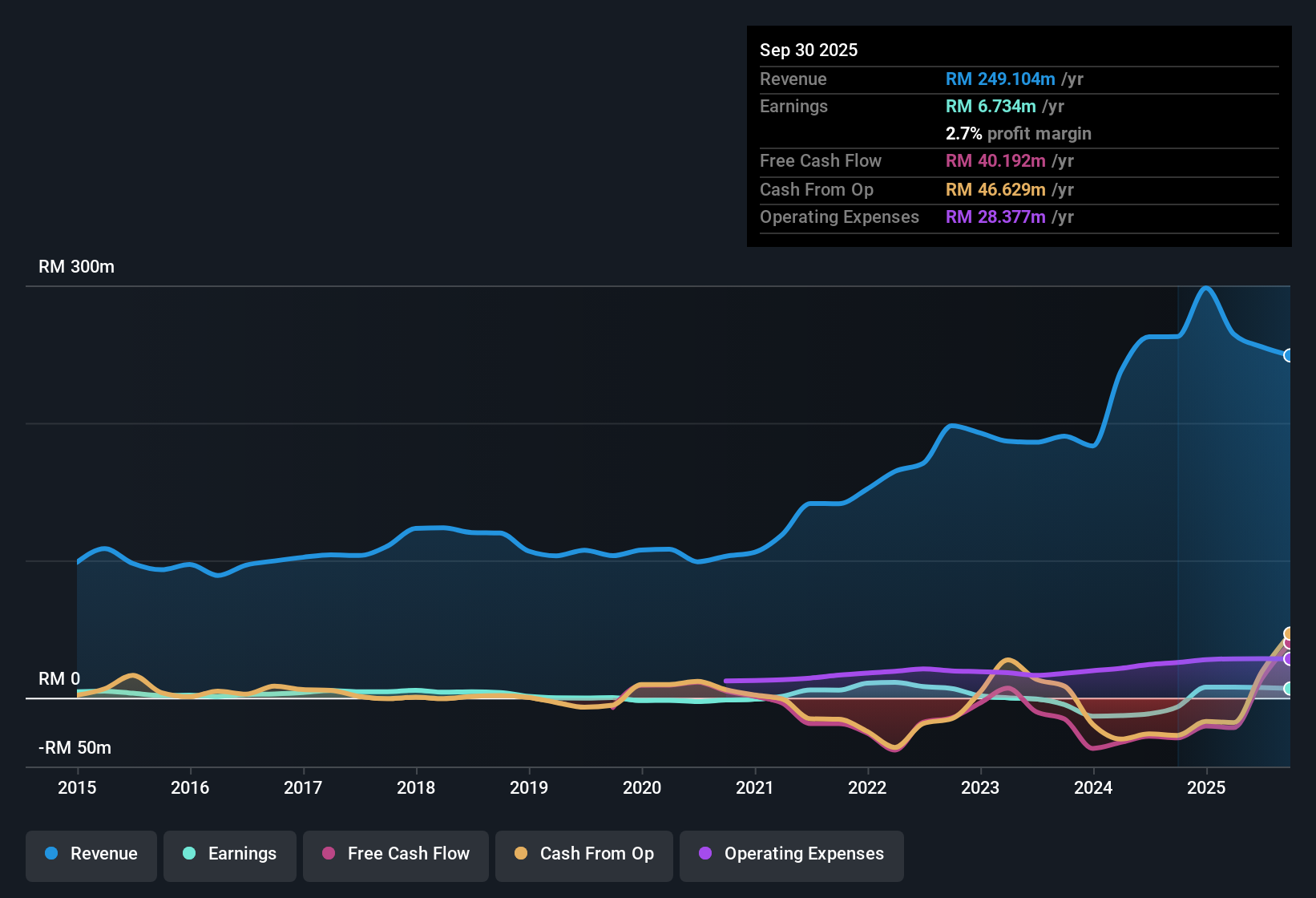
Task: Click the RM 300m axis label
Action: click(76, 267)
